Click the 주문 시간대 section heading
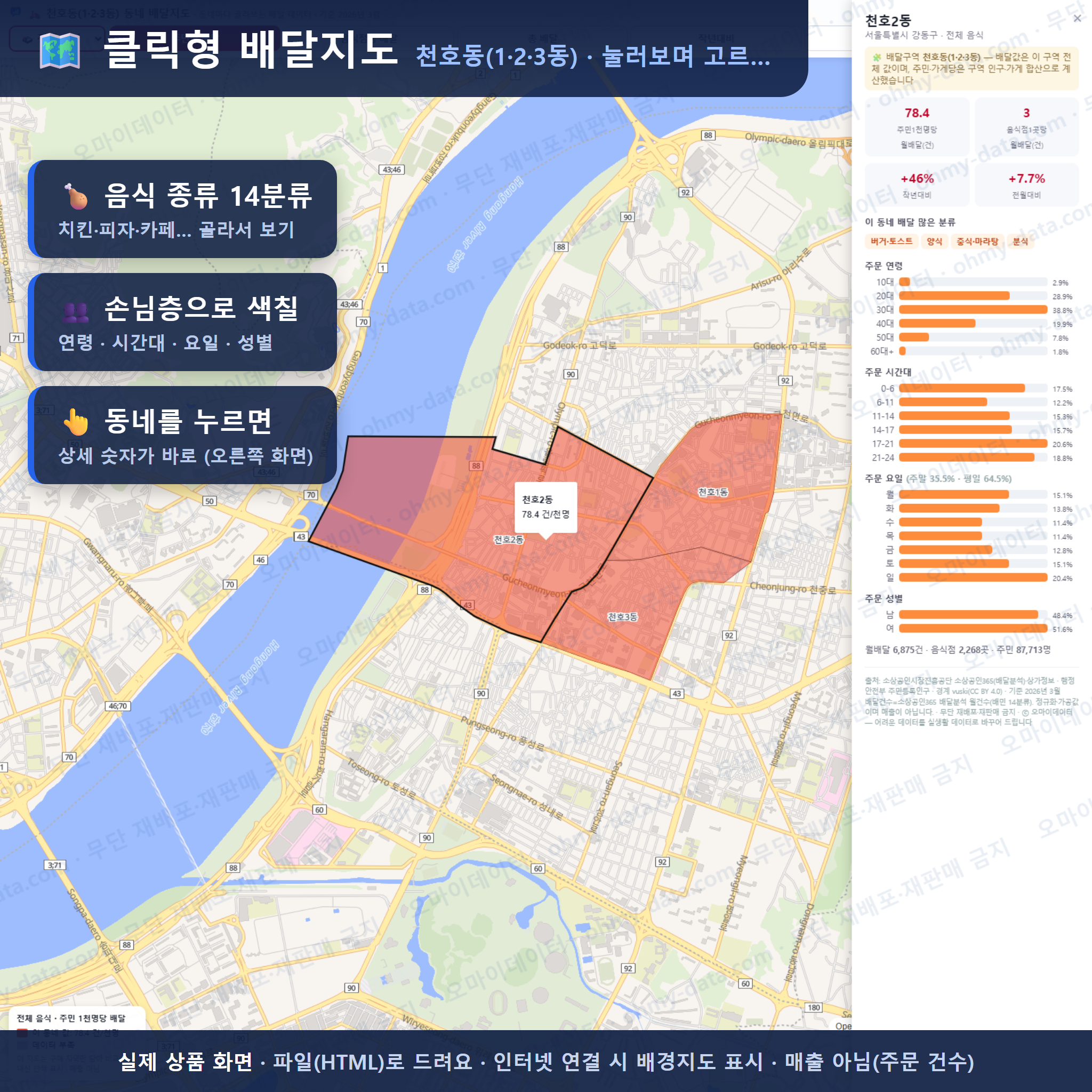The image size is (1092, 1092). [888, 372]
